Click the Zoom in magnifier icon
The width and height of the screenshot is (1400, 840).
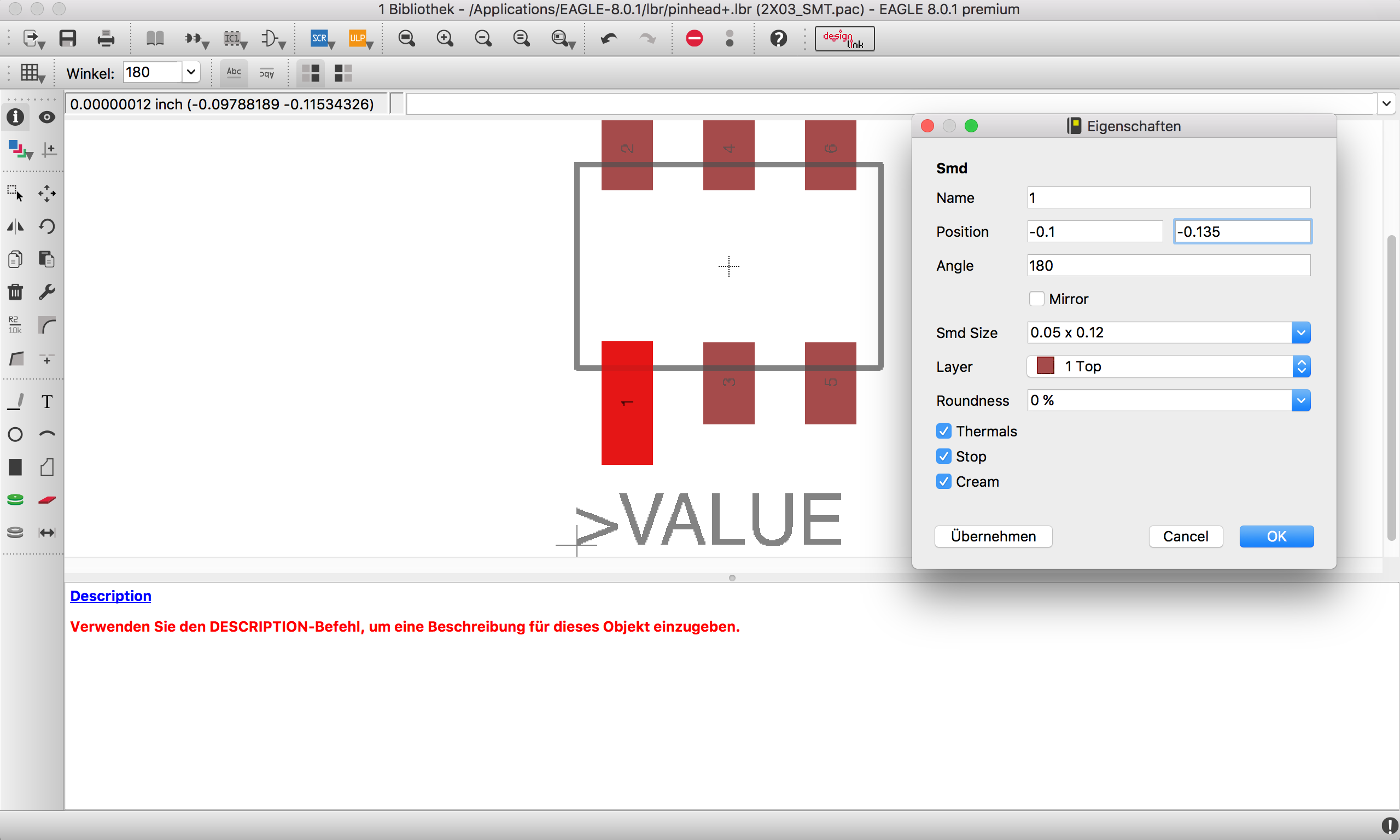[x=445, y=38]
